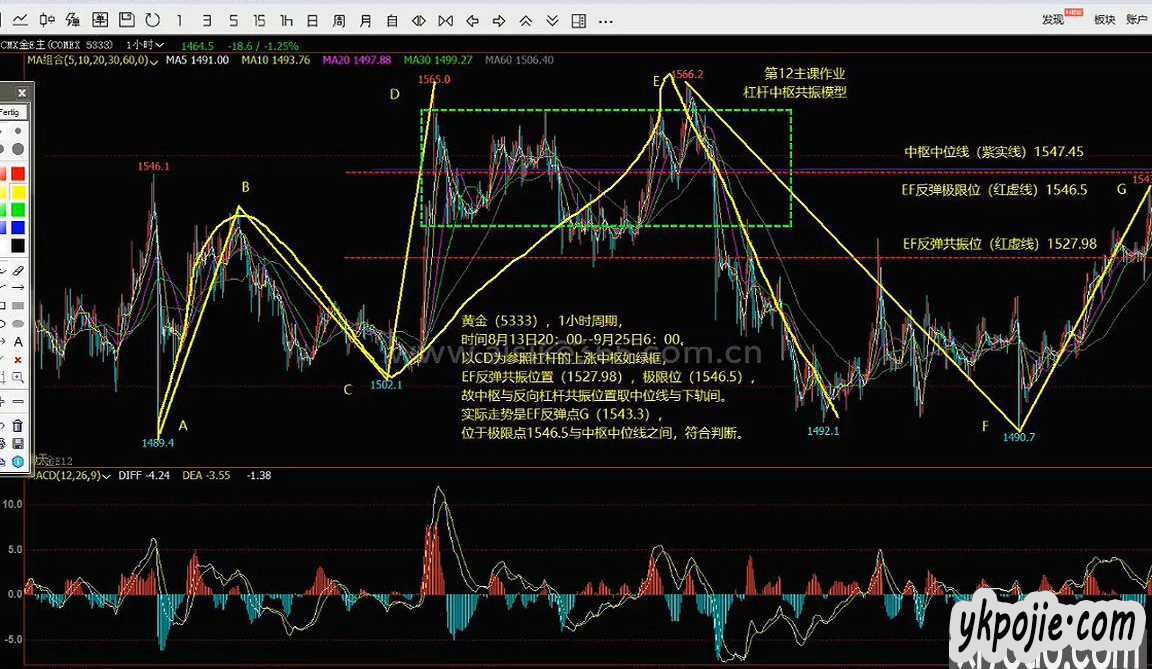The width and height of the screenshot is (1152, 669).
Task: Choose the small dot brush size
Action: click(18, 131)
